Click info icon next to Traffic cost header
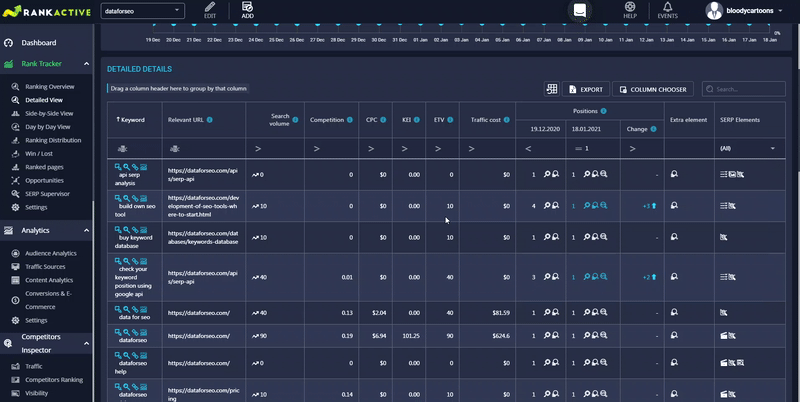The width and height of the screenshot is (800, 402). [x=507, y=120]
